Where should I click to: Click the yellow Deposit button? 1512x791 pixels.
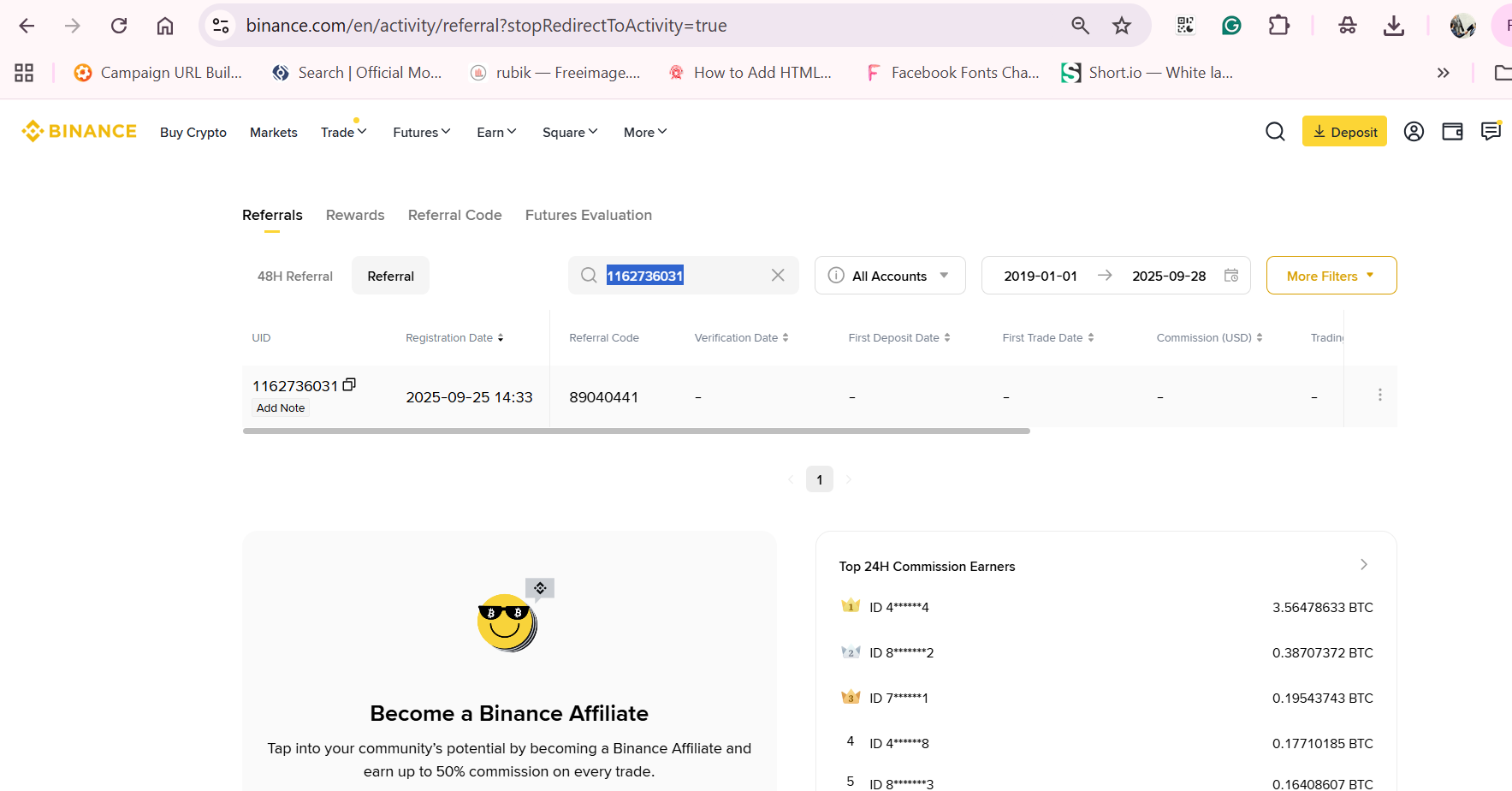(1344, 132)
